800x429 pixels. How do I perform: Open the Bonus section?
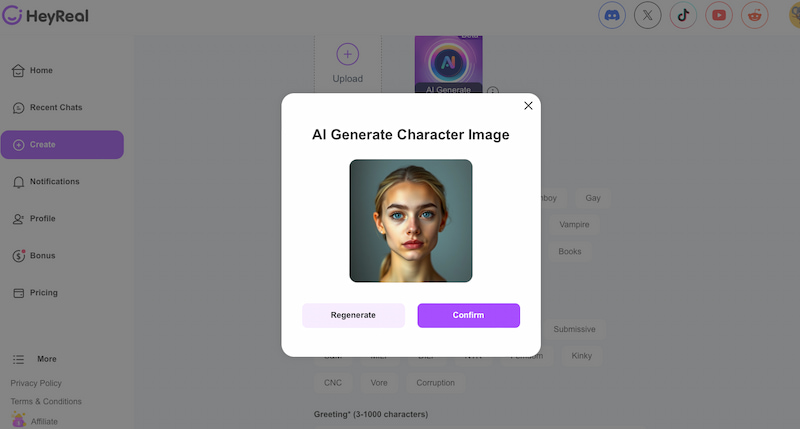[42, 256]
